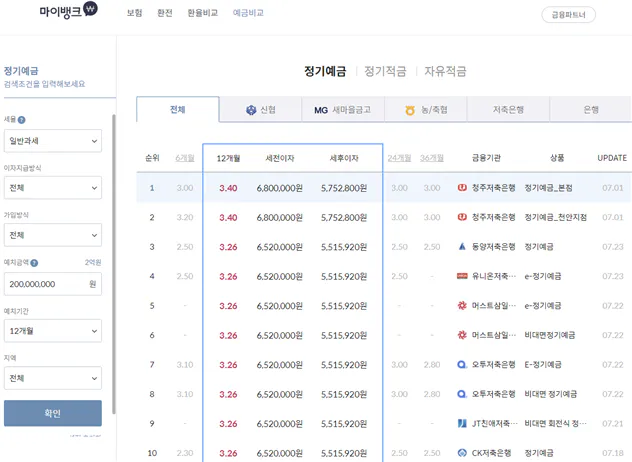Click the JT친애저축 logo icon
Screen dimensions: 632x462
[x=462, y=423]
